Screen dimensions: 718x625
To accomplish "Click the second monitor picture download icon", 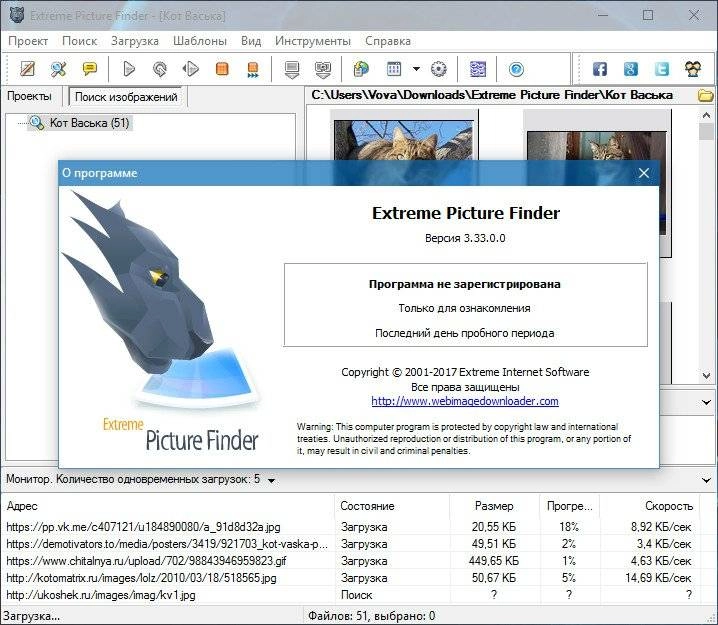I will click(323, 70).
